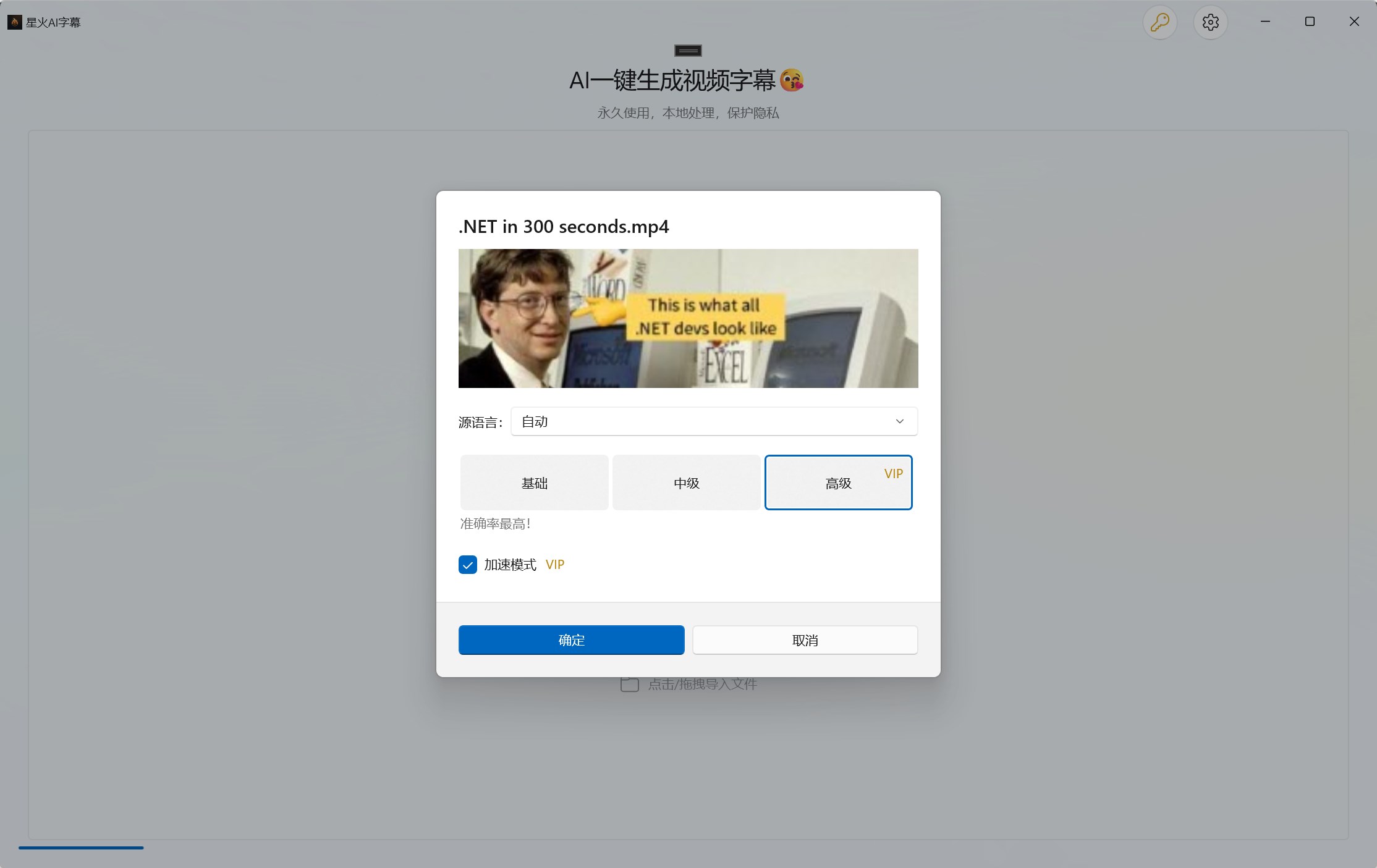Screen dimensions: 1377x868
Task: Click the key license icon
Action: point(1159,22)
